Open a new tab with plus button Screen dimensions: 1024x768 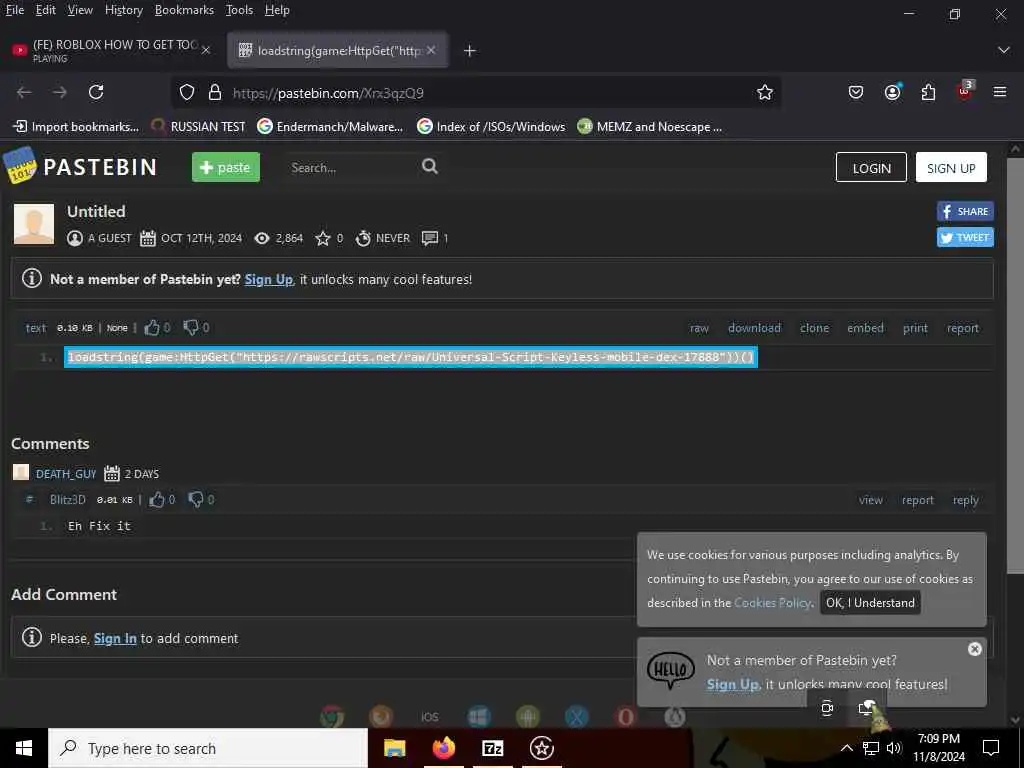point(470,50)
